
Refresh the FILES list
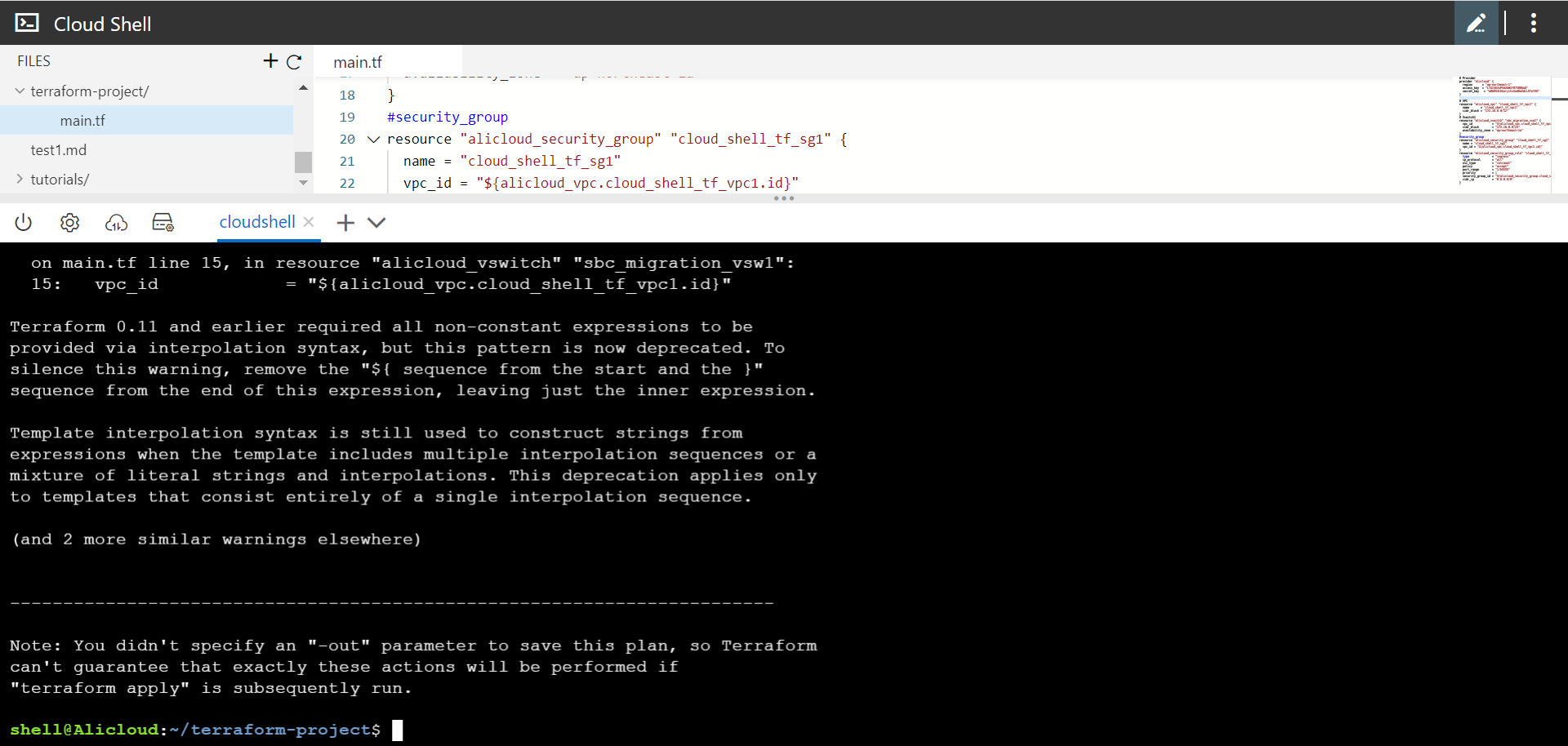[295, 61]
